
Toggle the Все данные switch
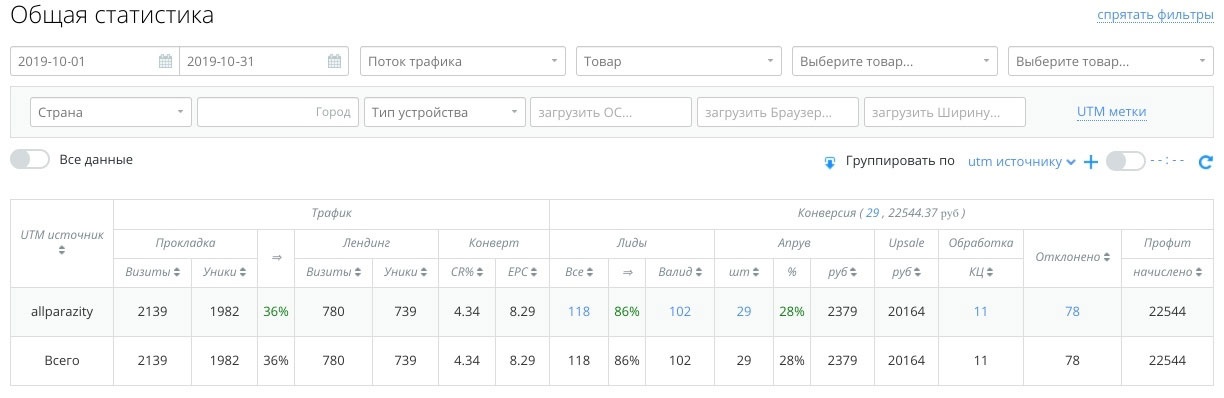pos(30,159)
